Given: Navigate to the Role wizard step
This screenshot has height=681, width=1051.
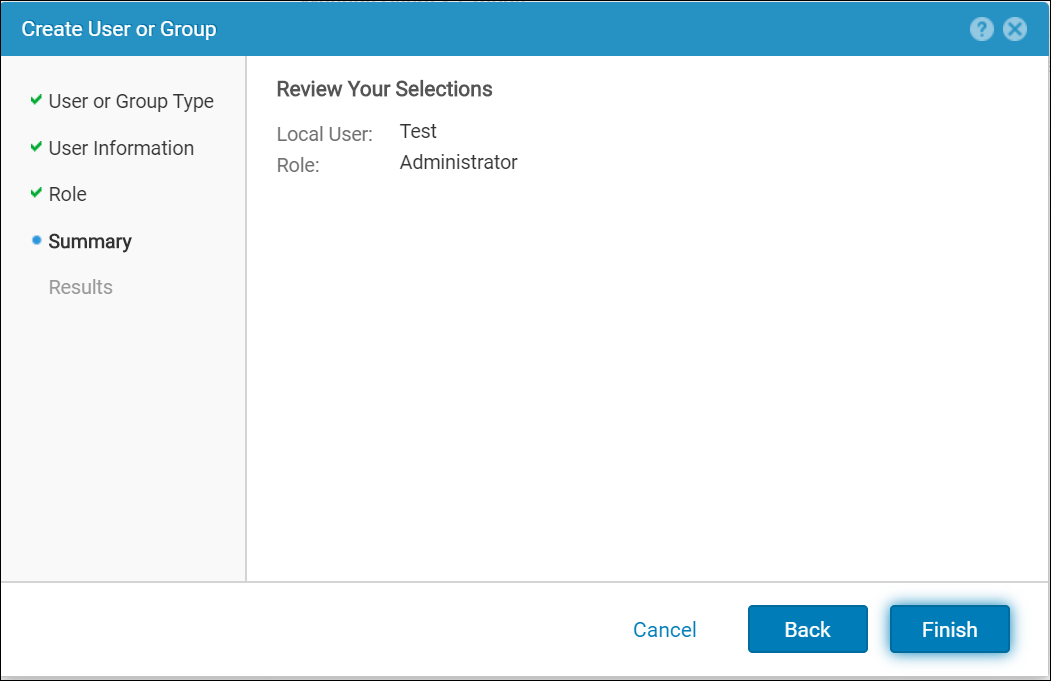Looking at the screenshot, I should 67,194.
